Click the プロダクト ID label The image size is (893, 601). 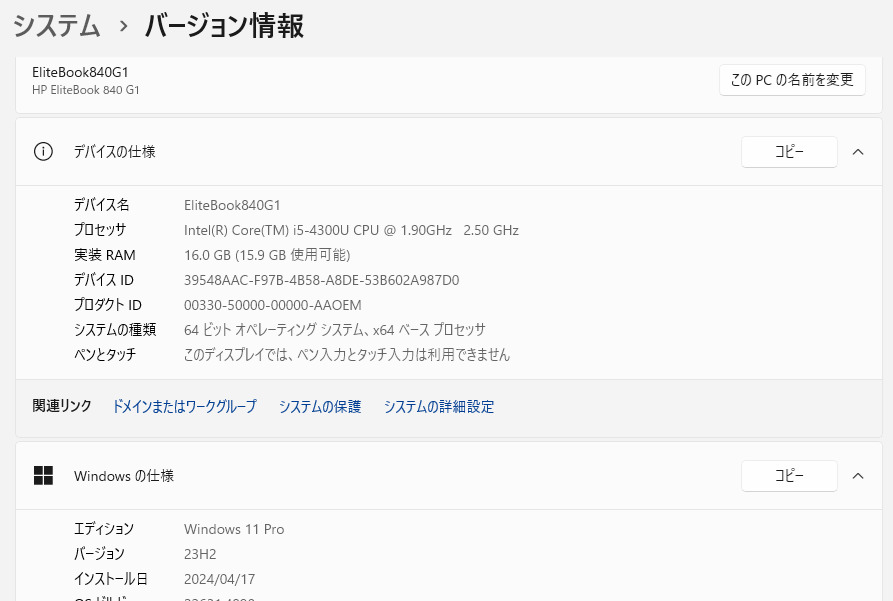click(x=108, y=305)
